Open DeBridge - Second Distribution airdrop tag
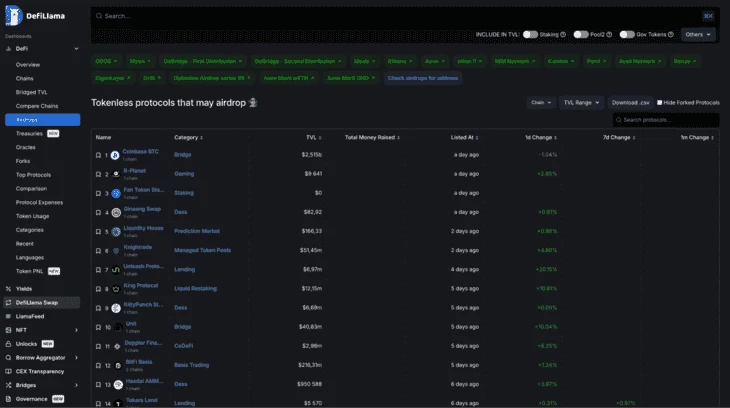The width and height of the screenshot is (730, 408). coord(298,61)
